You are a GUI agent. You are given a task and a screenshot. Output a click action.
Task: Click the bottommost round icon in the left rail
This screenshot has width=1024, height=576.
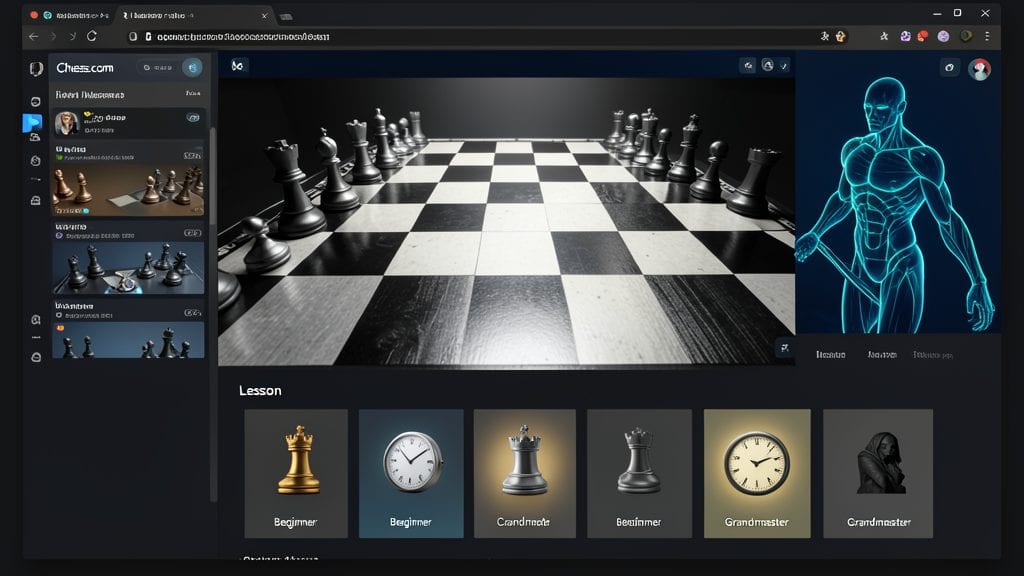[x=36, y=357]
